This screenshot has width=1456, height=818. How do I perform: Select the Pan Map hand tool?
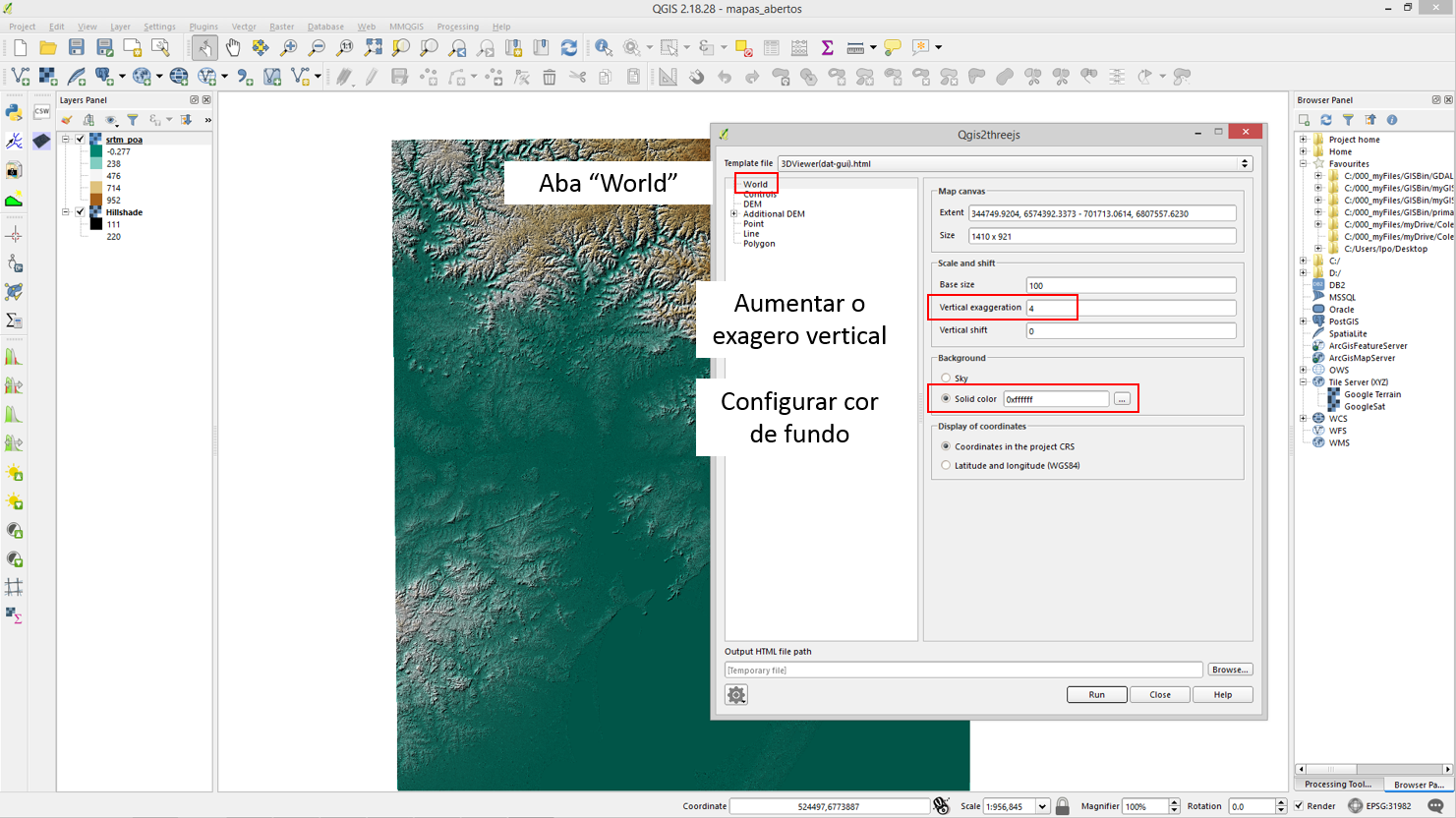pos(233,47)
